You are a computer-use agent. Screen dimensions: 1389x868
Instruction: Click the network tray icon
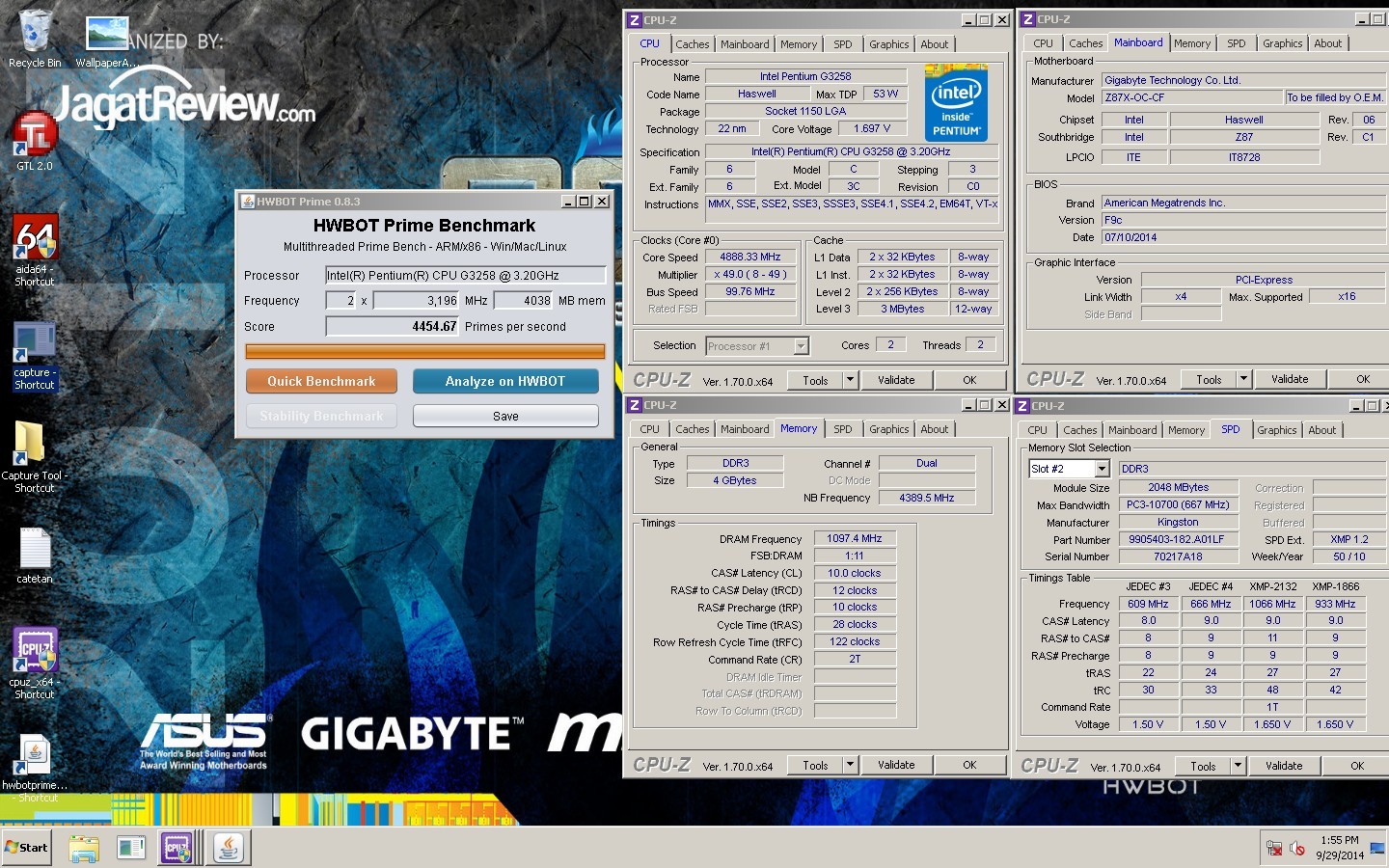pyautogui.click(x=1274, y=849)
